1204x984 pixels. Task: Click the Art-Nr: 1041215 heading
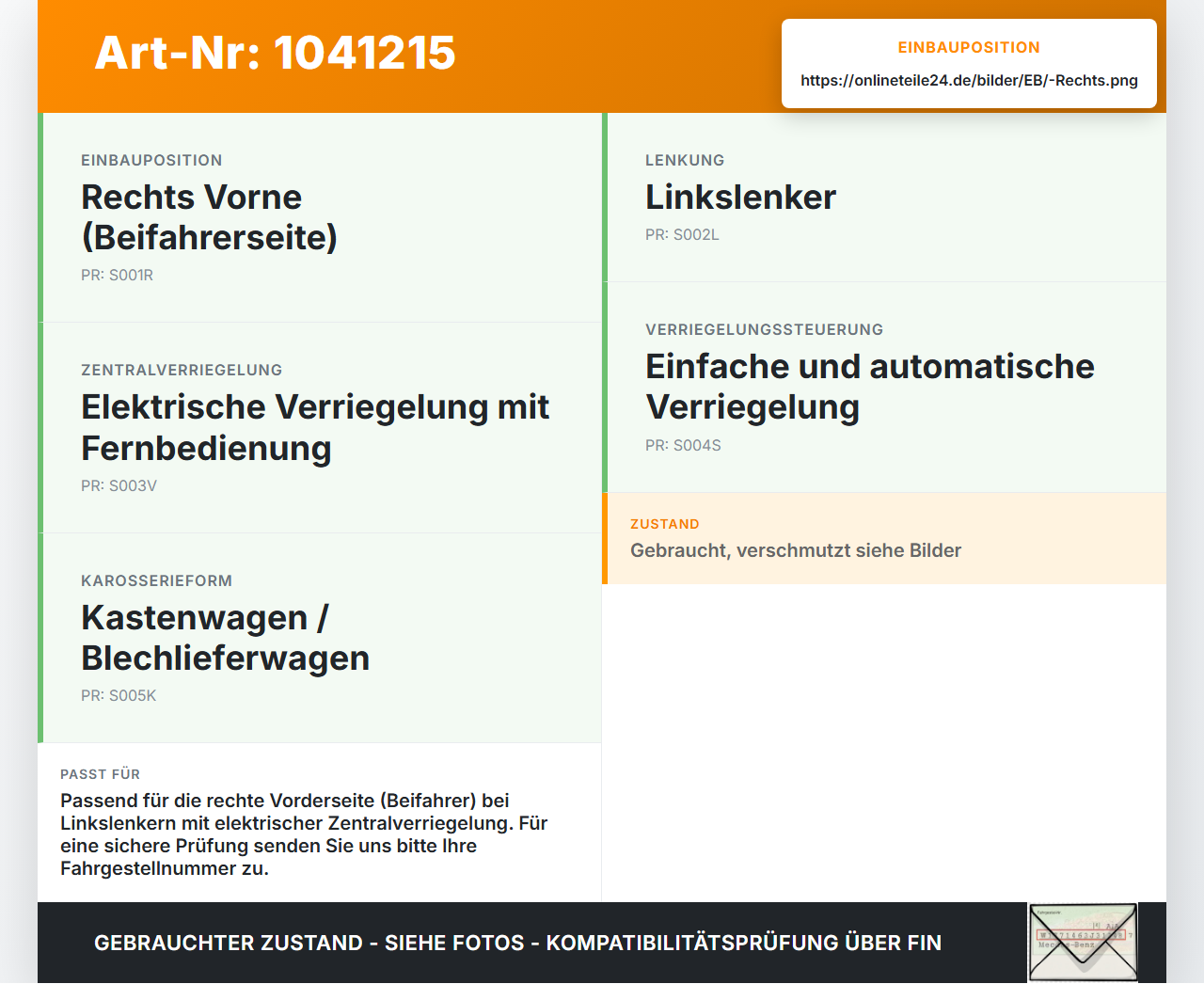(275, 53)
